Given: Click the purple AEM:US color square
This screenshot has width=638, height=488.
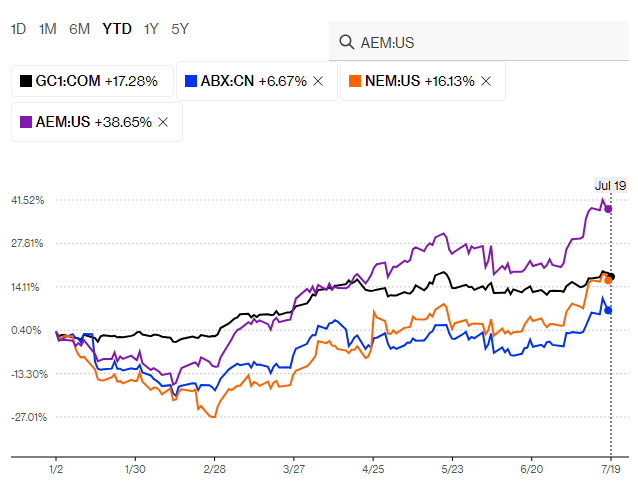Looking at the screenshot, I should point(28,121).
